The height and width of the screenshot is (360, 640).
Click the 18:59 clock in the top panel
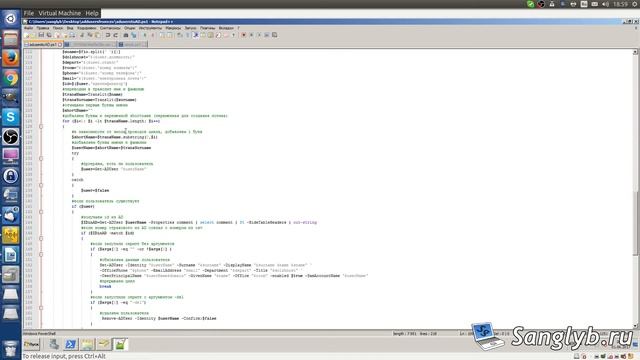tap(620, 4)
